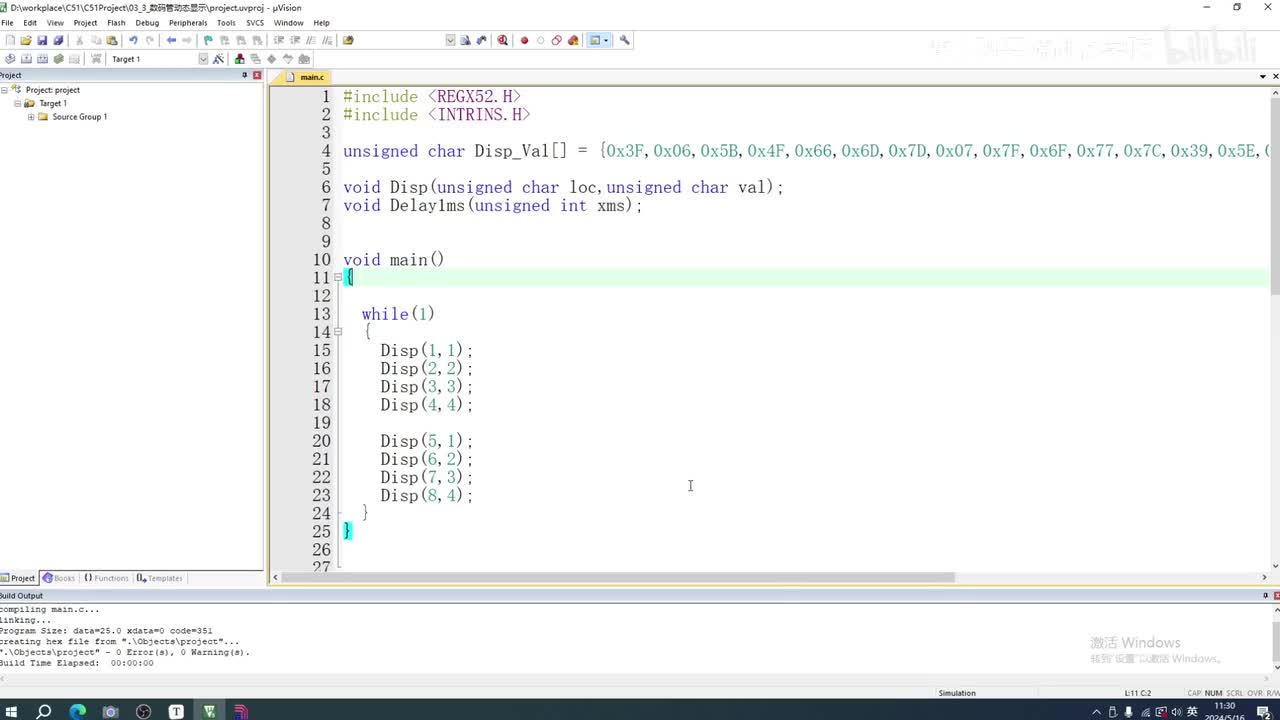Viewport: 1280px width, 720px height.
Task: Click the Navigate Backwards arrow
Action: click(x=171, y=41)
